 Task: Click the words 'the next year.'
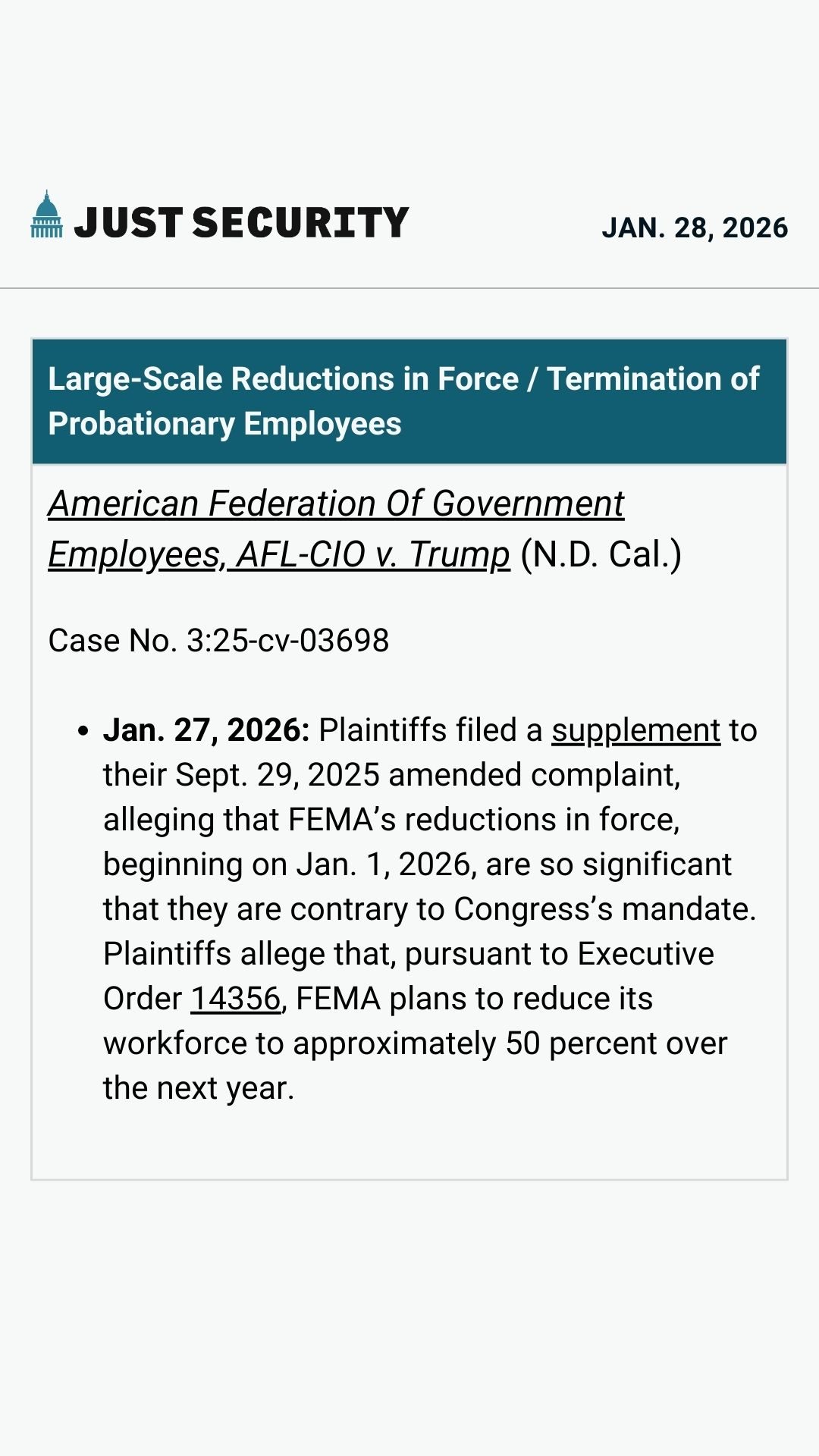199,1088
